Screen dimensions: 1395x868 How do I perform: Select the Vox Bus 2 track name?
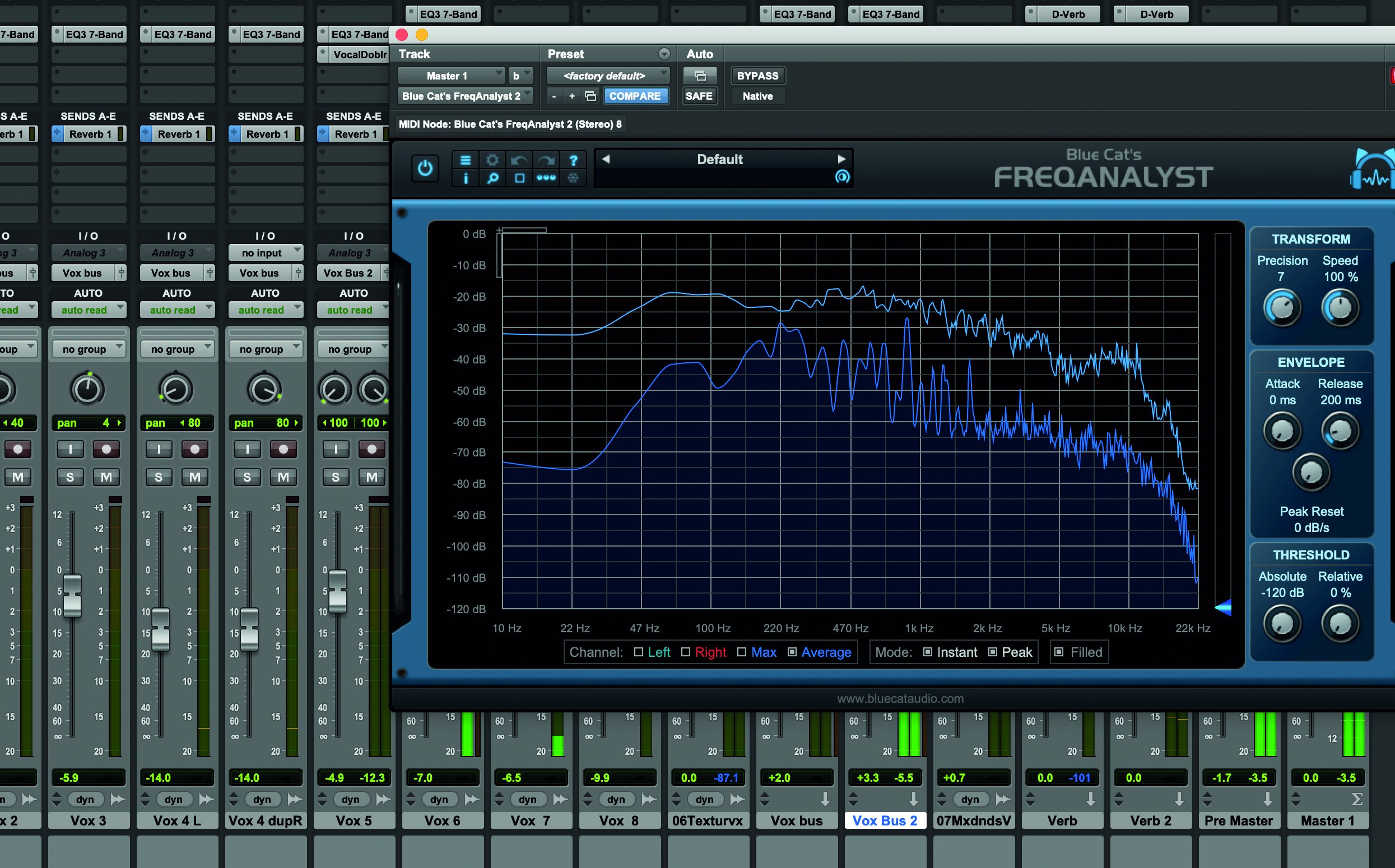(885, 820)
